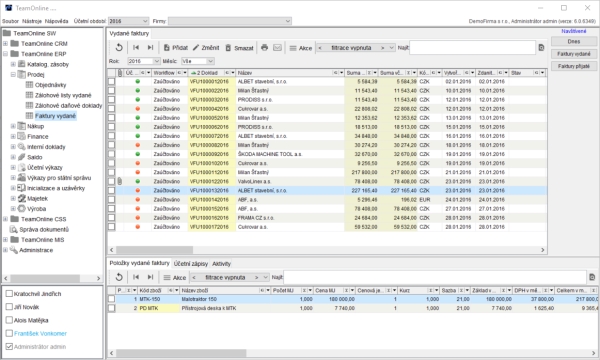Select Položky vydané faktury tab
Screen dimensions: 600x360
coord(139,263)
